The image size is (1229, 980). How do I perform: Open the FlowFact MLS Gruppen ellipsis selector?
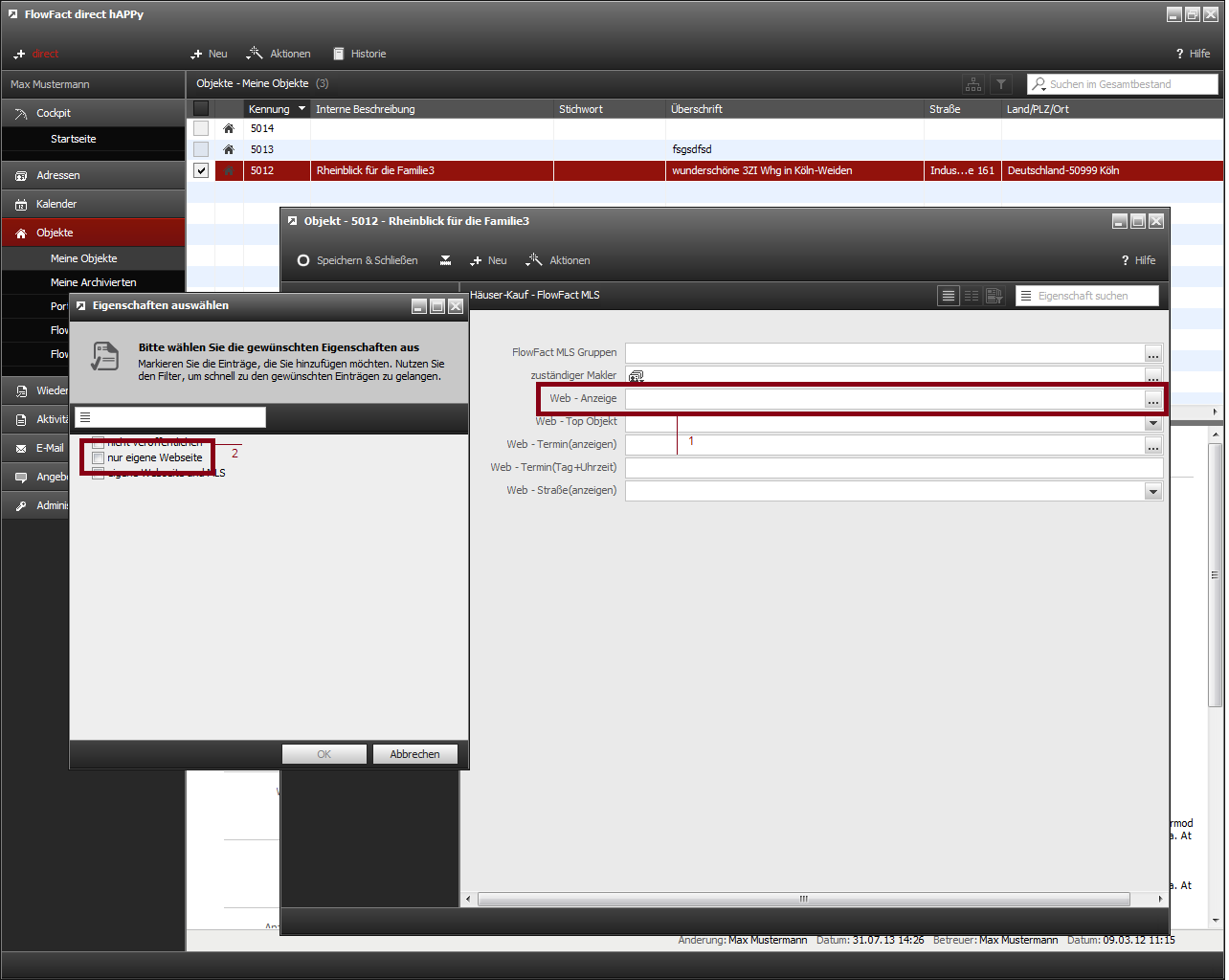click(x=1153, y=353)
